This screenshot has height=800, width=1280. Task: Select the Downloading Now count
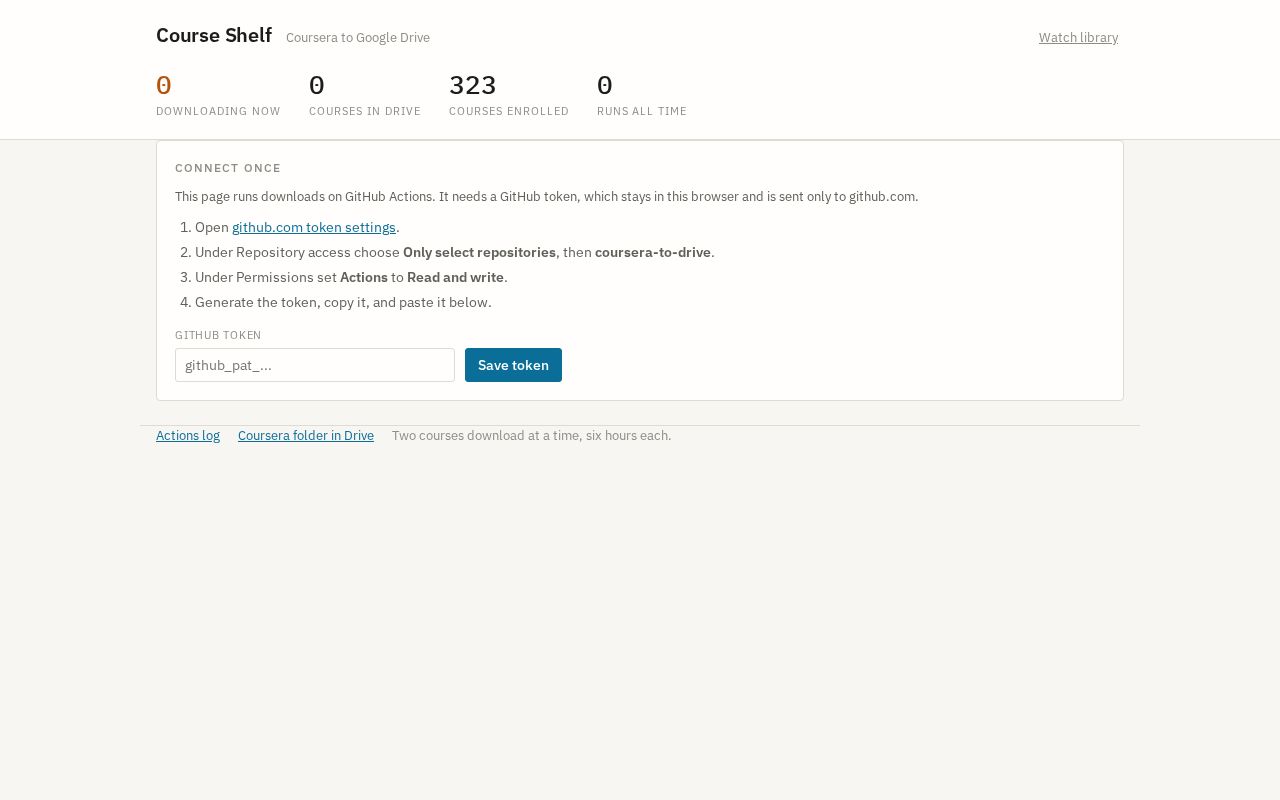[x=164, y=85]
